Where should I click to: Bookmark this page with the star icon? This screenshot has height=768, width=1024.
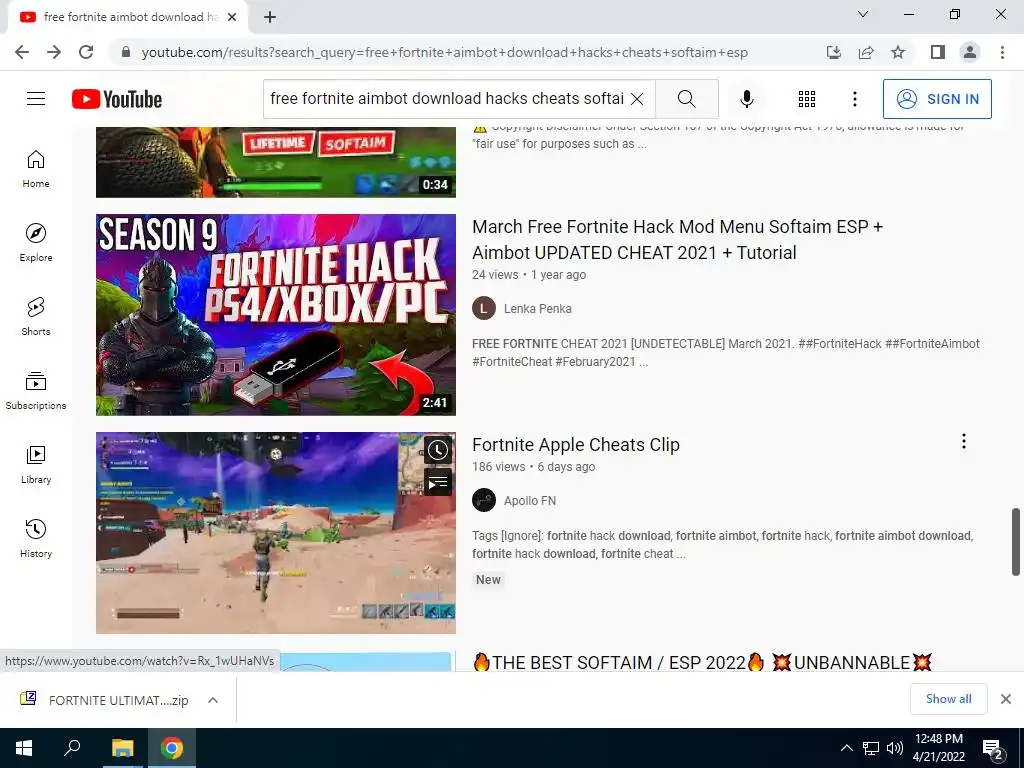click(x=898, y=52)
